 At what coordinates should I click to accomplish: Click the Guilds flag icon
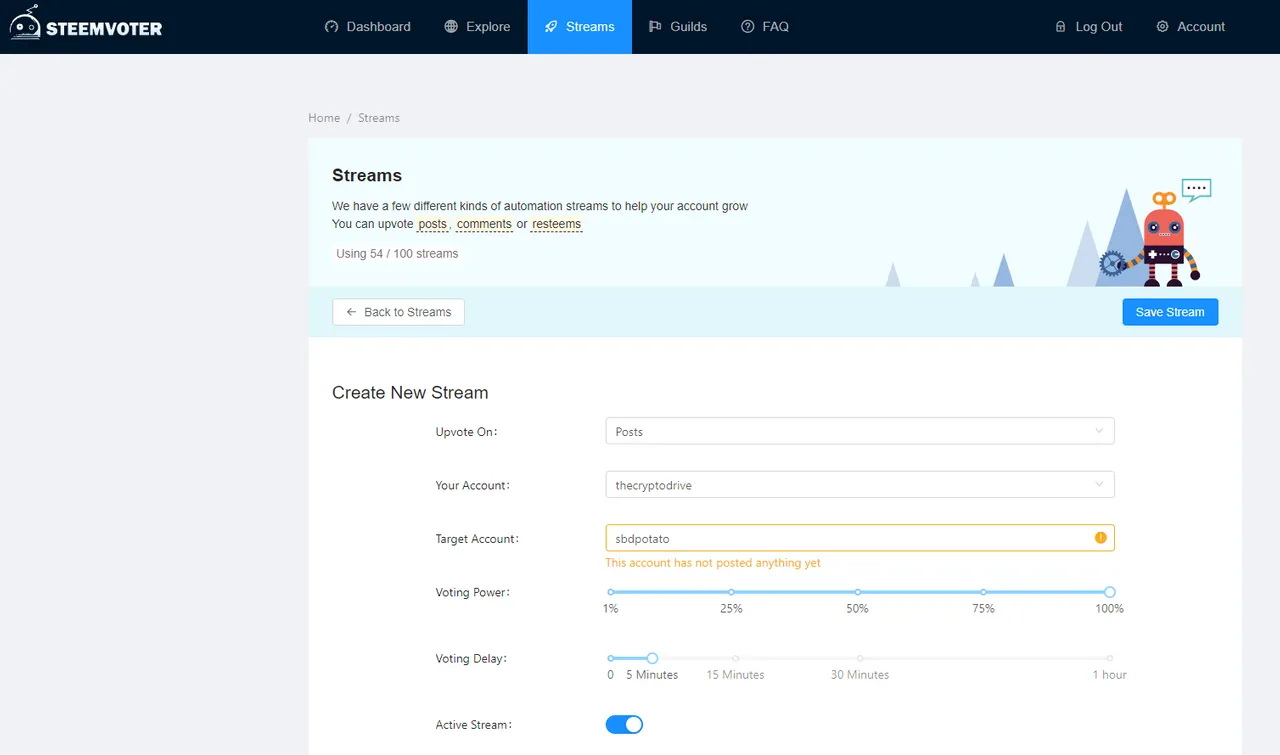pos(655,27)
